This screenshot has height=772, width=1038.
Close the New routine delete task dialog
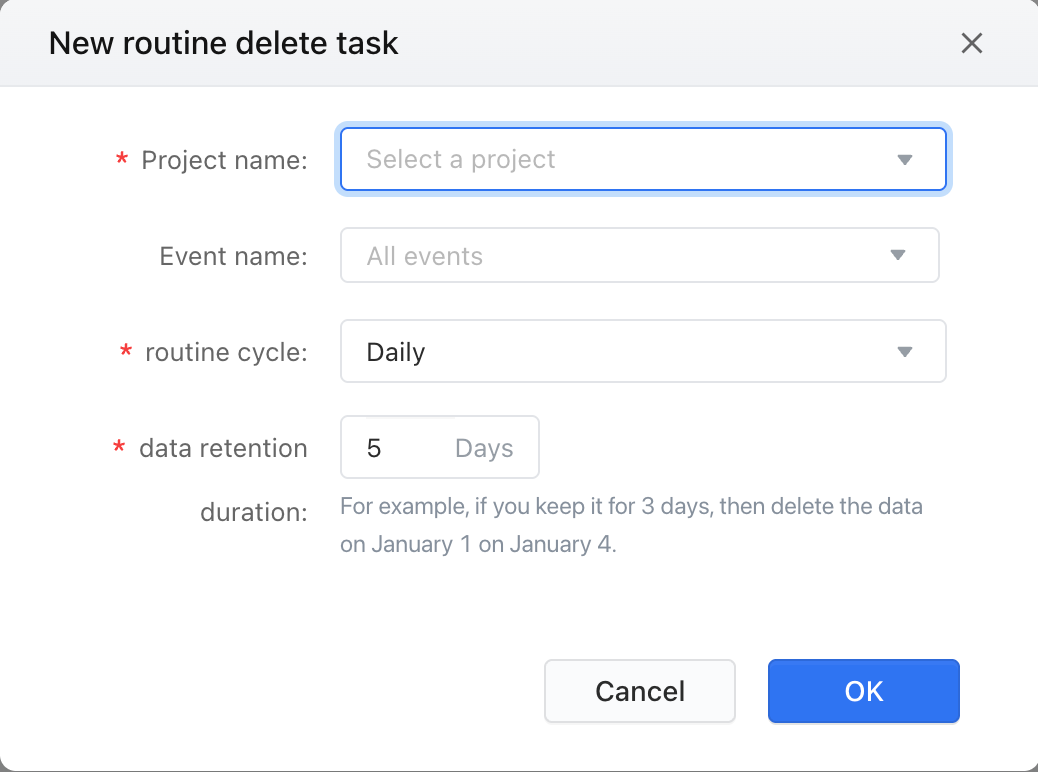(x=971, y=44)
